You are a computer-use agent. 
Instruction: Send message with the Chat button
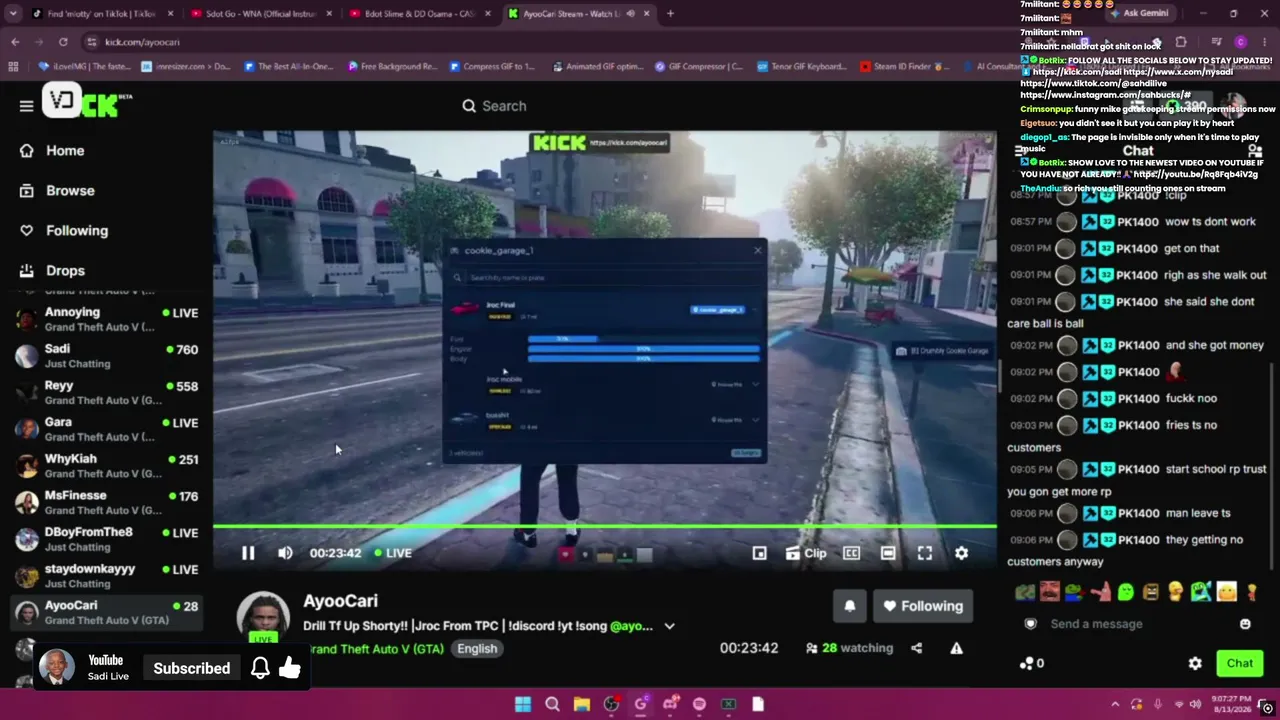pyautogui.click(x=1240, y=663)
